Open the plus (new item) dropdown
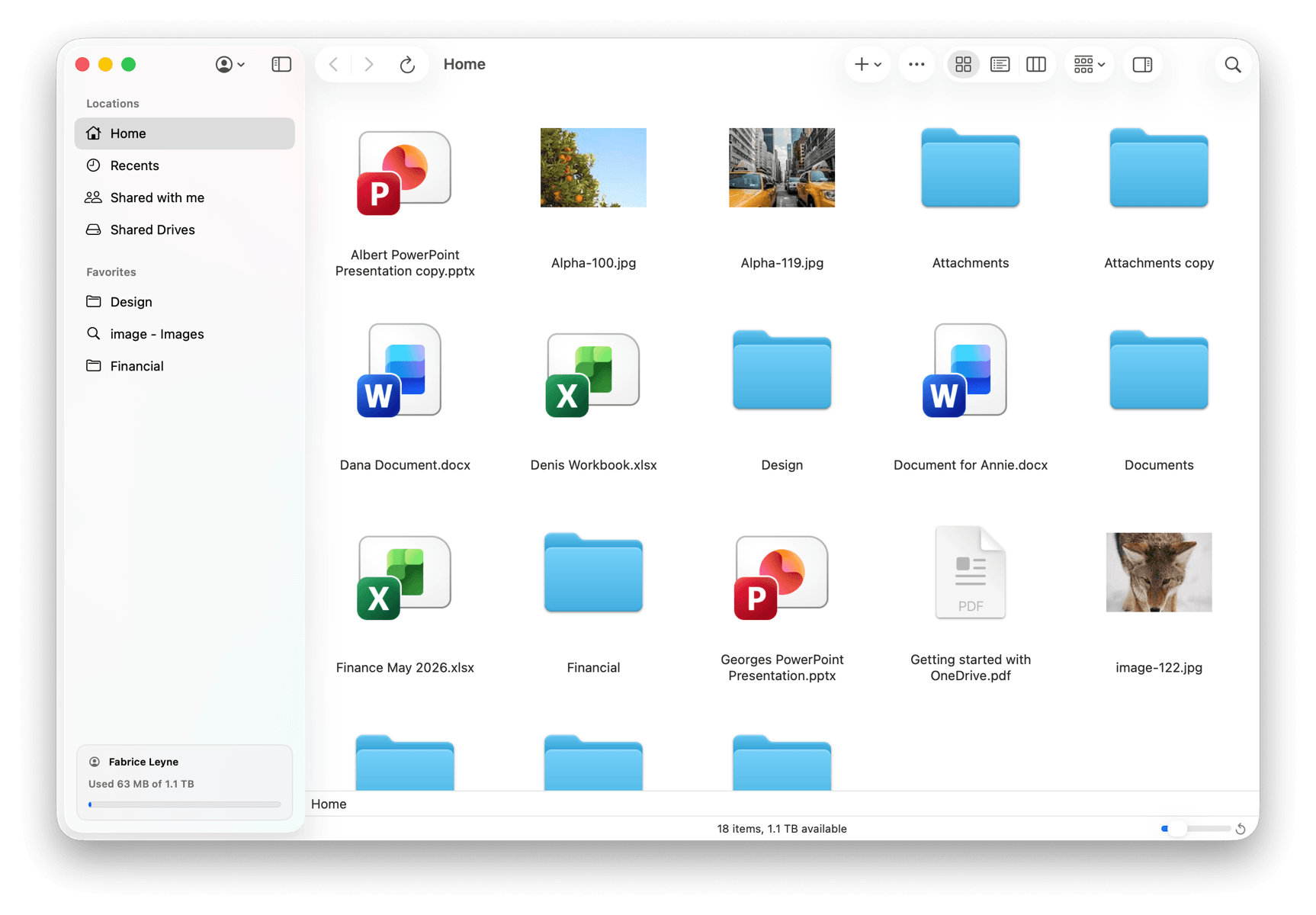The width and height of the screenshot is (1316, 915). (868, 65)
